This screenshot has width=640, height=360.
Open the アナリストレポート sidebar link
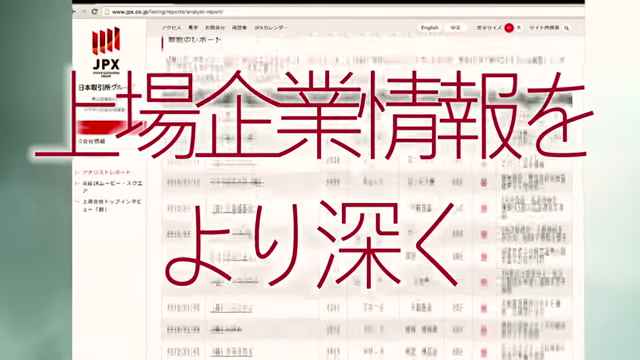coord(107,173)
